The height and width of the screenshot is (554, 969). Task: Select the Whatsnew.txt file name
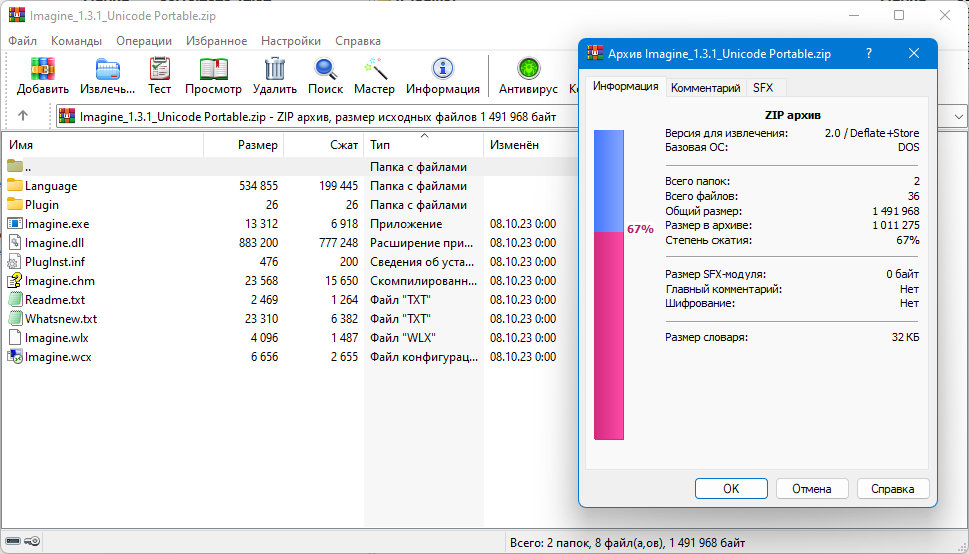click(x=61, y=319)
